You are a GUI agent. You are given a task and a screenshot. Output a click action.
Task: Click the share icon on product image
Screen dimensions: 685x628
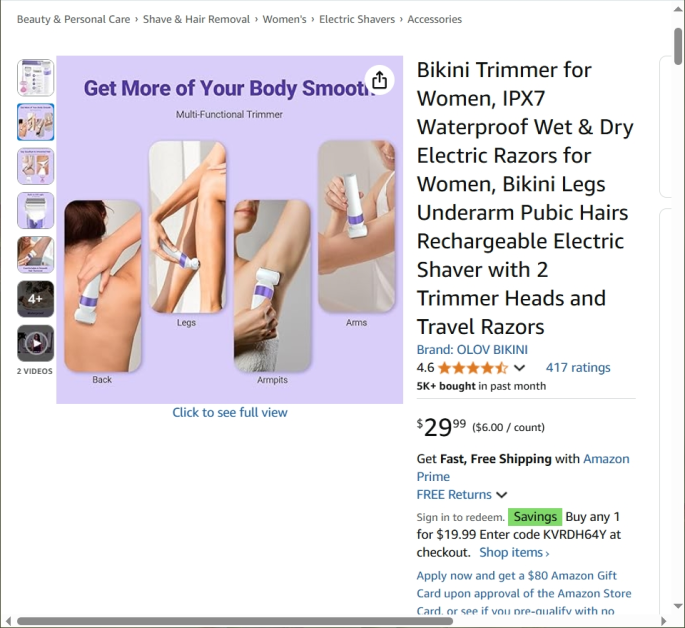379,80
